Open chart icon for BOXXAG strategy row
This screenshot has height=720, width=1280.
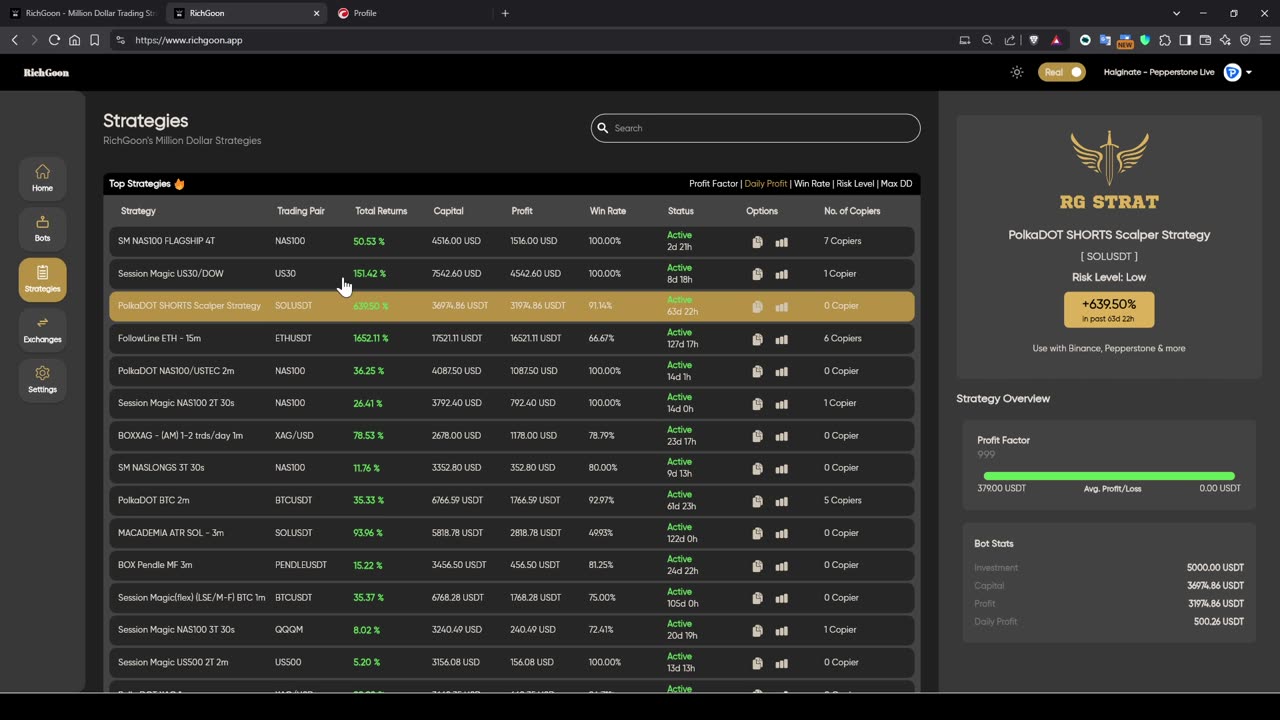pos(782,436)
